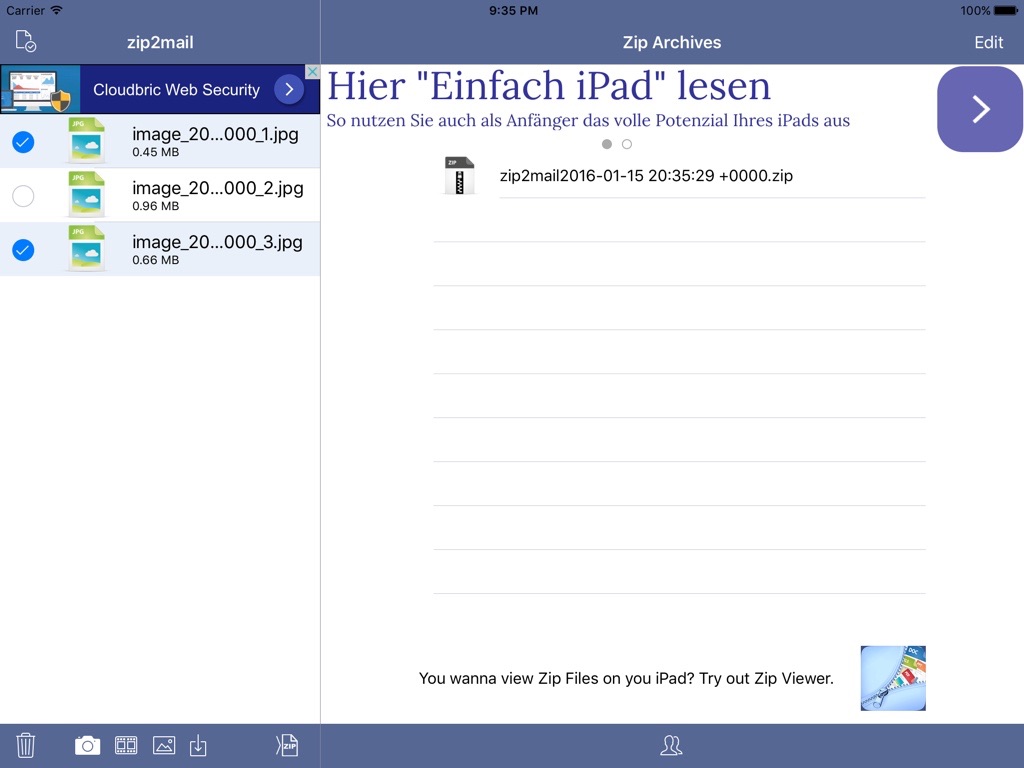Click the Cloudbric ad shield thumbnail
The width and height of the screenshot is (1024, 768).
click(40, 89)
